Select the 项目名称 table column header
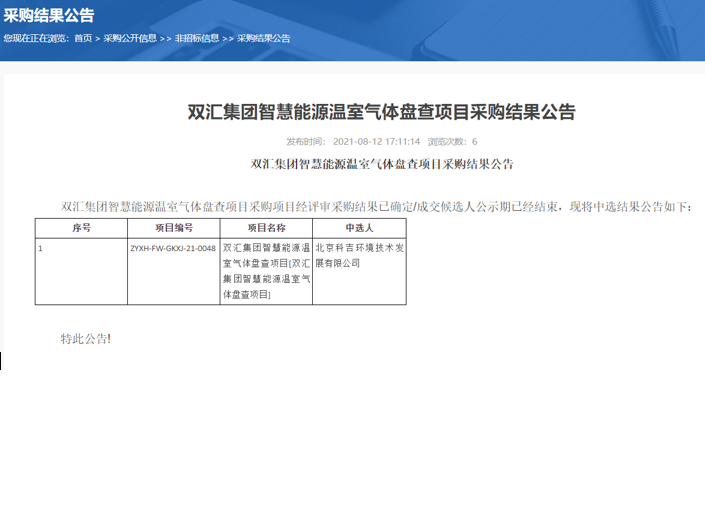 pyautogui.click(x=266, y=229)
